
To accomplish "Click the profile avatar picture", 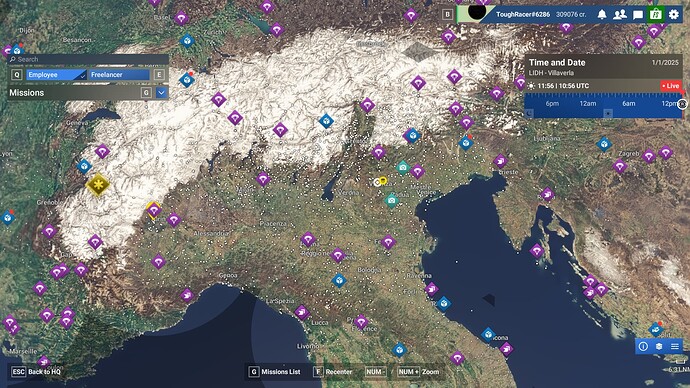I will [x=477, y=12].
